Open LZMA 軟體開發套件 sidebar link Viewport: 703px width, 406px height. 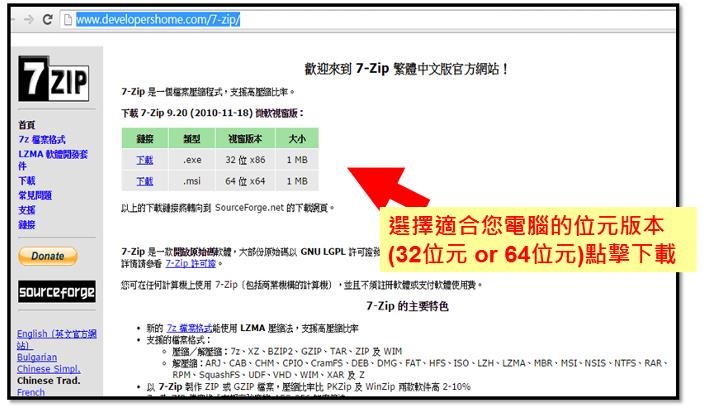(52, 160)
